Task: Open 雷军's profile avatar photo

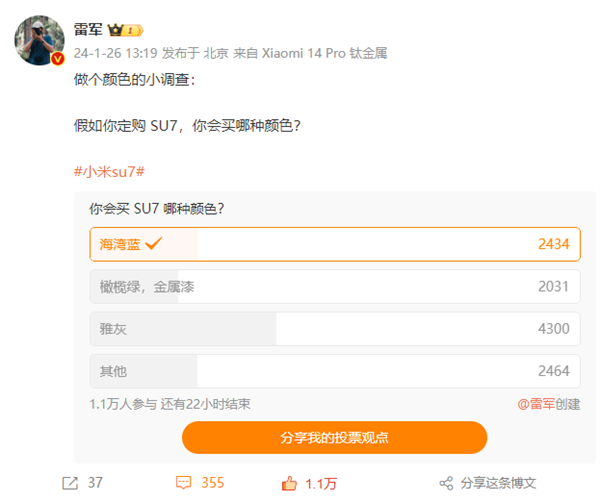Action: point(38,40)
